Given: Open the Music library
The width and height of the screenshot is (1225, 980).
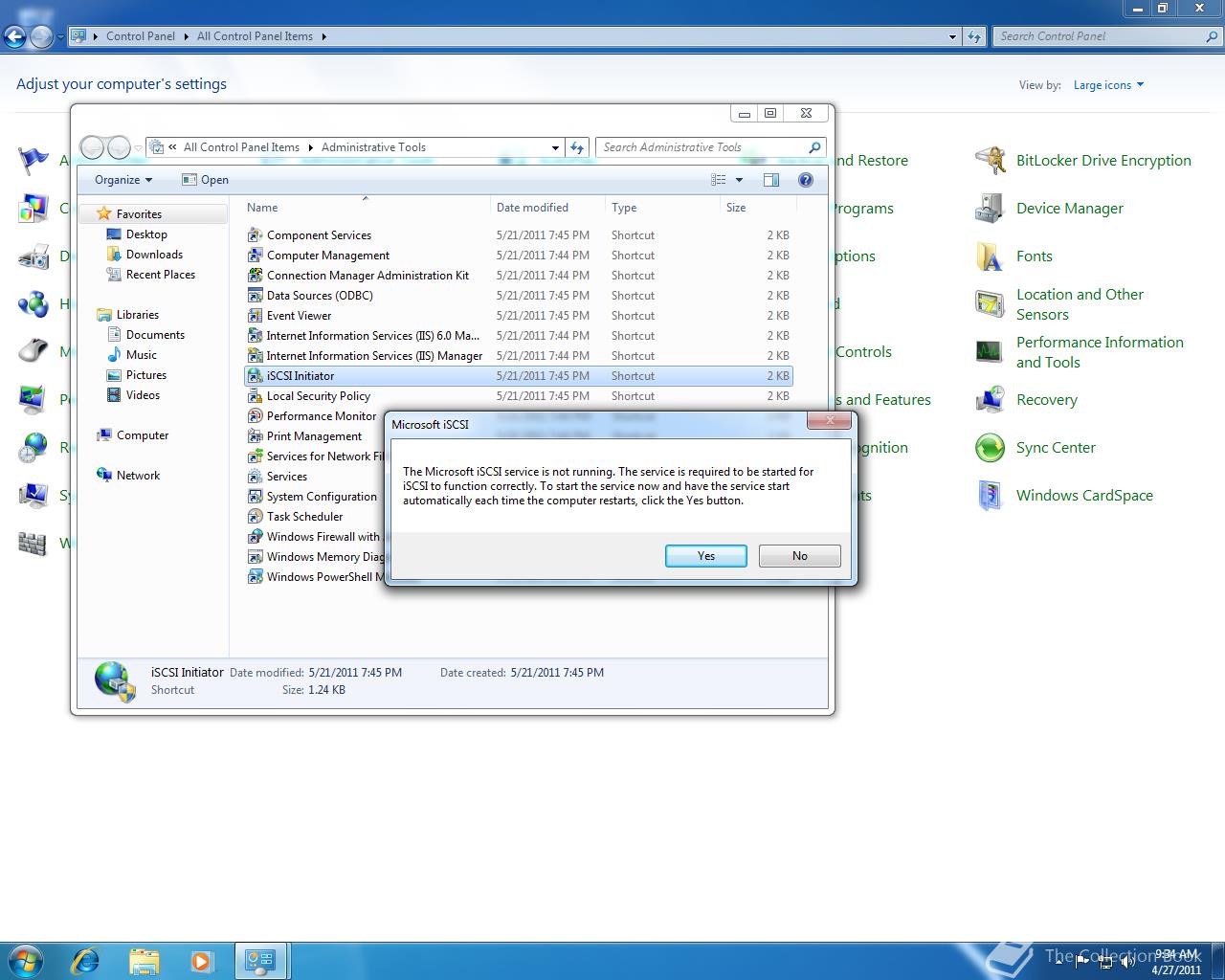Looking at the screenshot, I should pos(141,355).
